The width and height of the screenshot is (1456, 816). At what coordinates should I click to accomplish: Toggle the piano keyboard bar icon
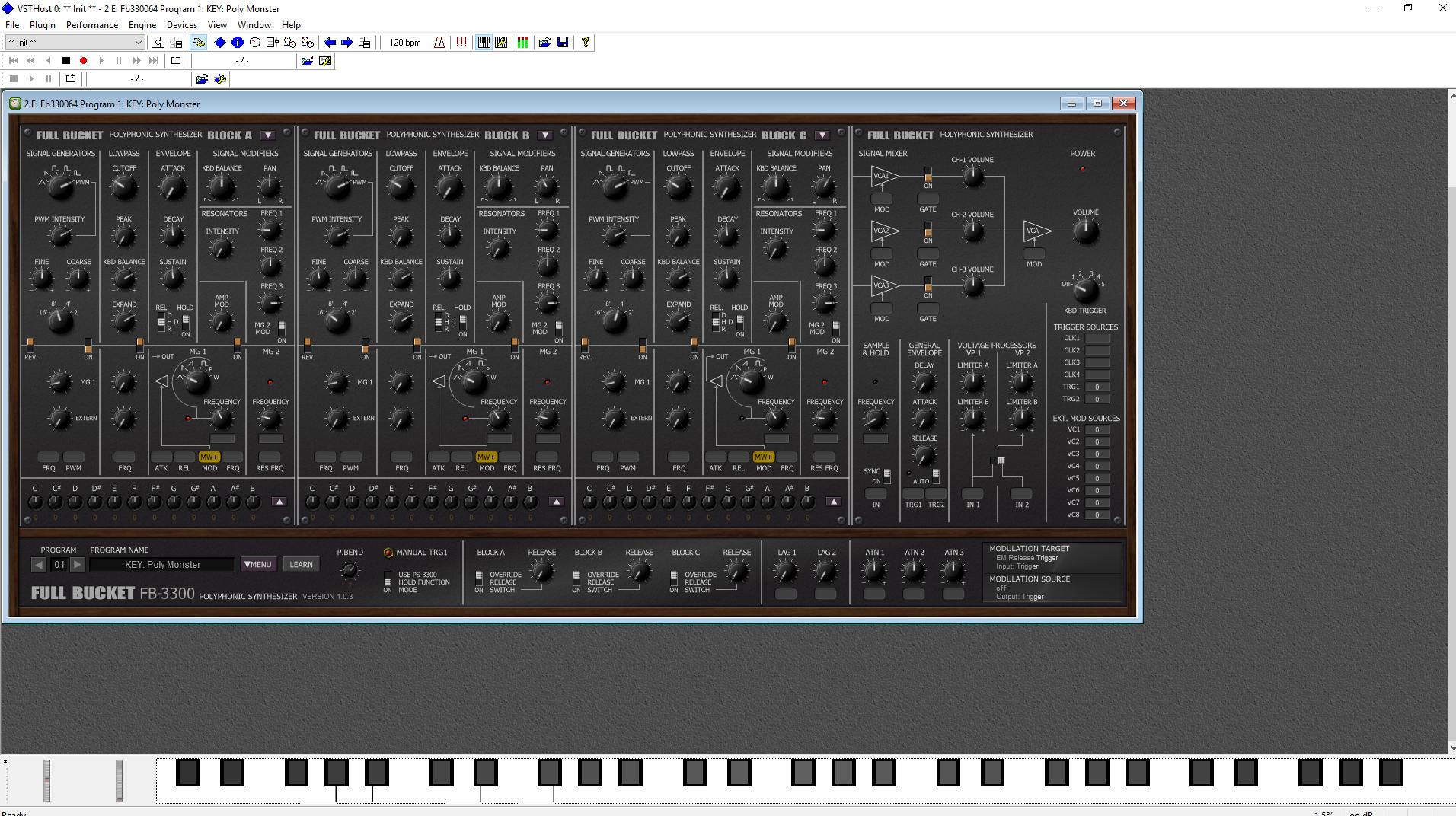click(484, 43)
